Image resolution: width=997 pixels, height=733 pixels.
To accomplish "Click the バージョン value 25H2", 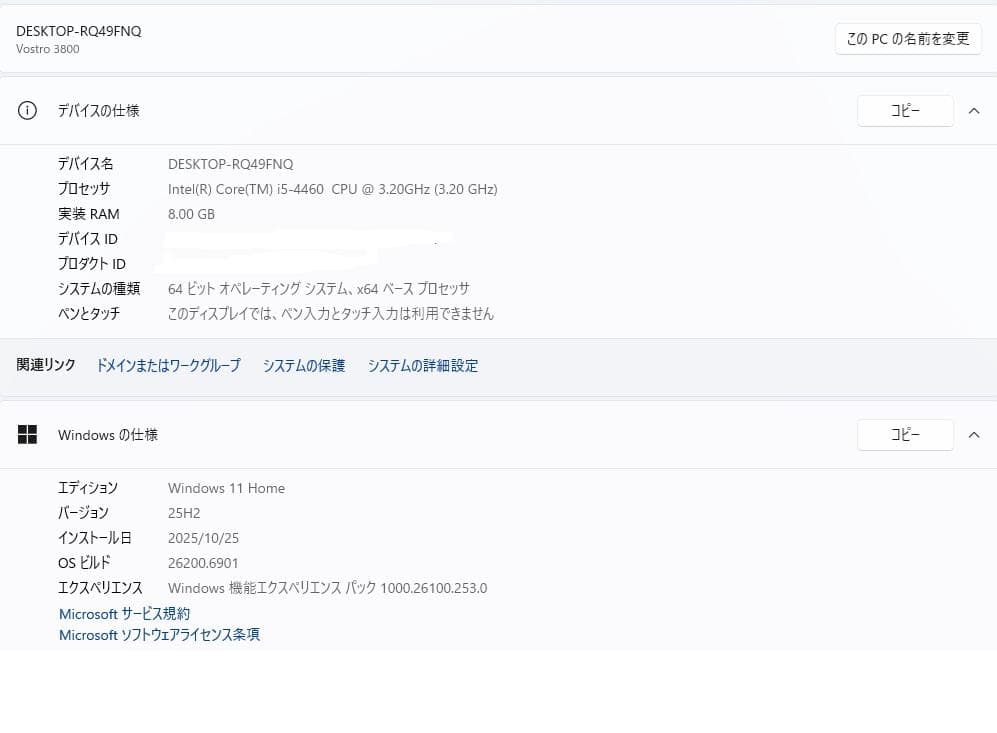I will click(x=183, y=512).
